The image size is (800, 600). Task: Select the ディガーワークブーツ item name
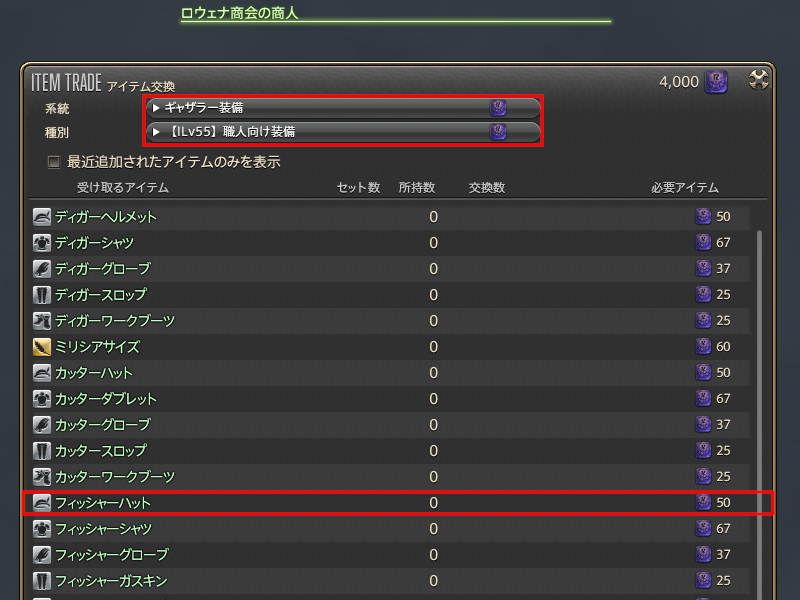coord(115,321)
